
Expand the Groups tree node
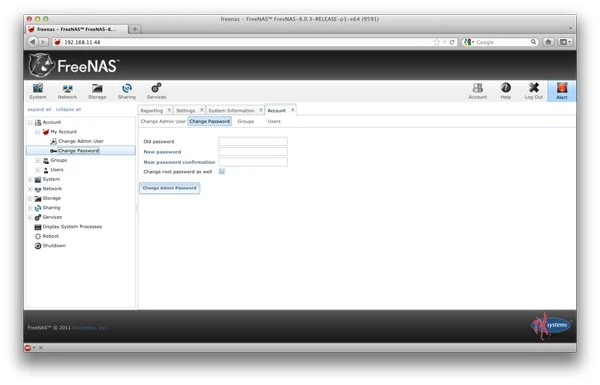click(38, 160)
